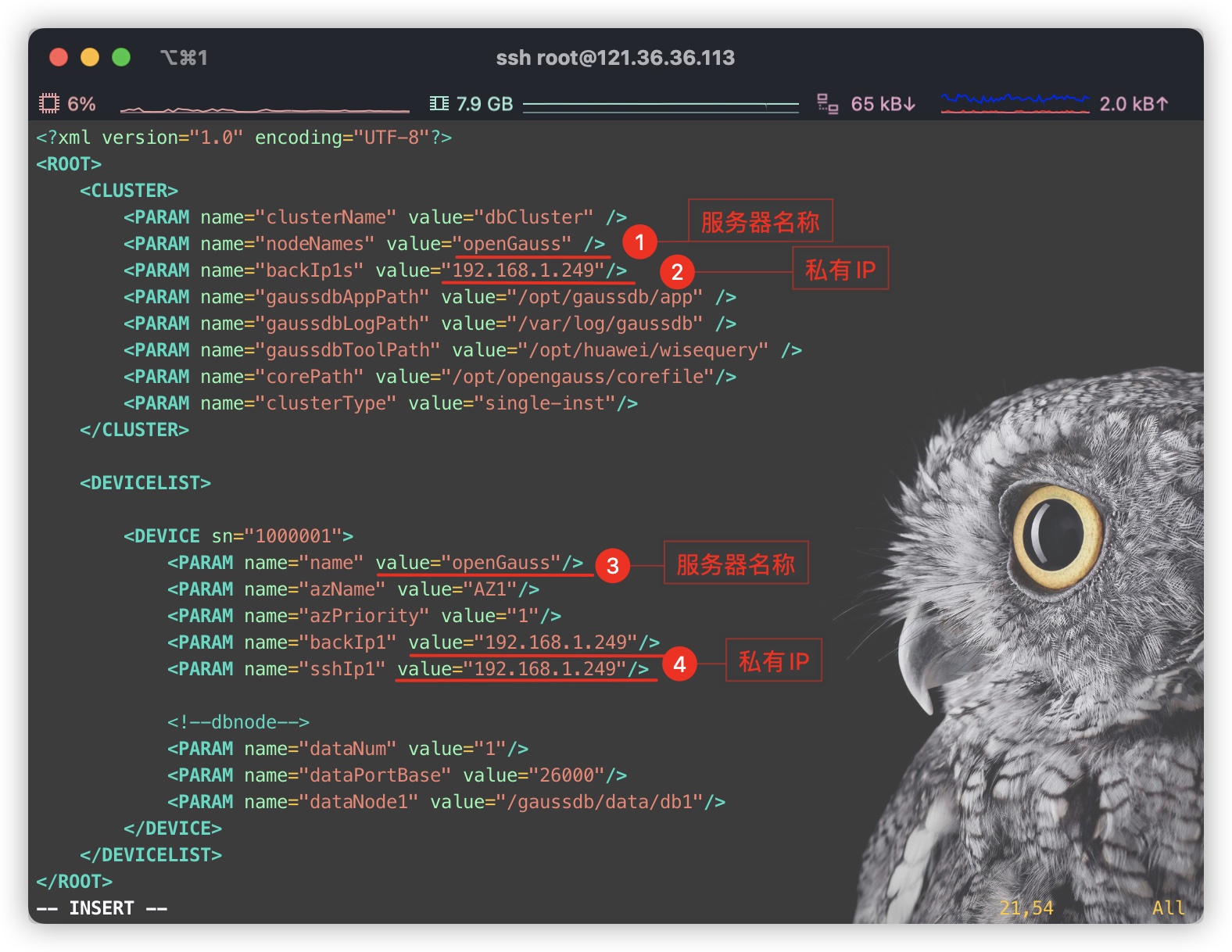
Task: Click the gaussdbToolPath wisequery line
Action: pyautogui.click(x=463, y=350)
